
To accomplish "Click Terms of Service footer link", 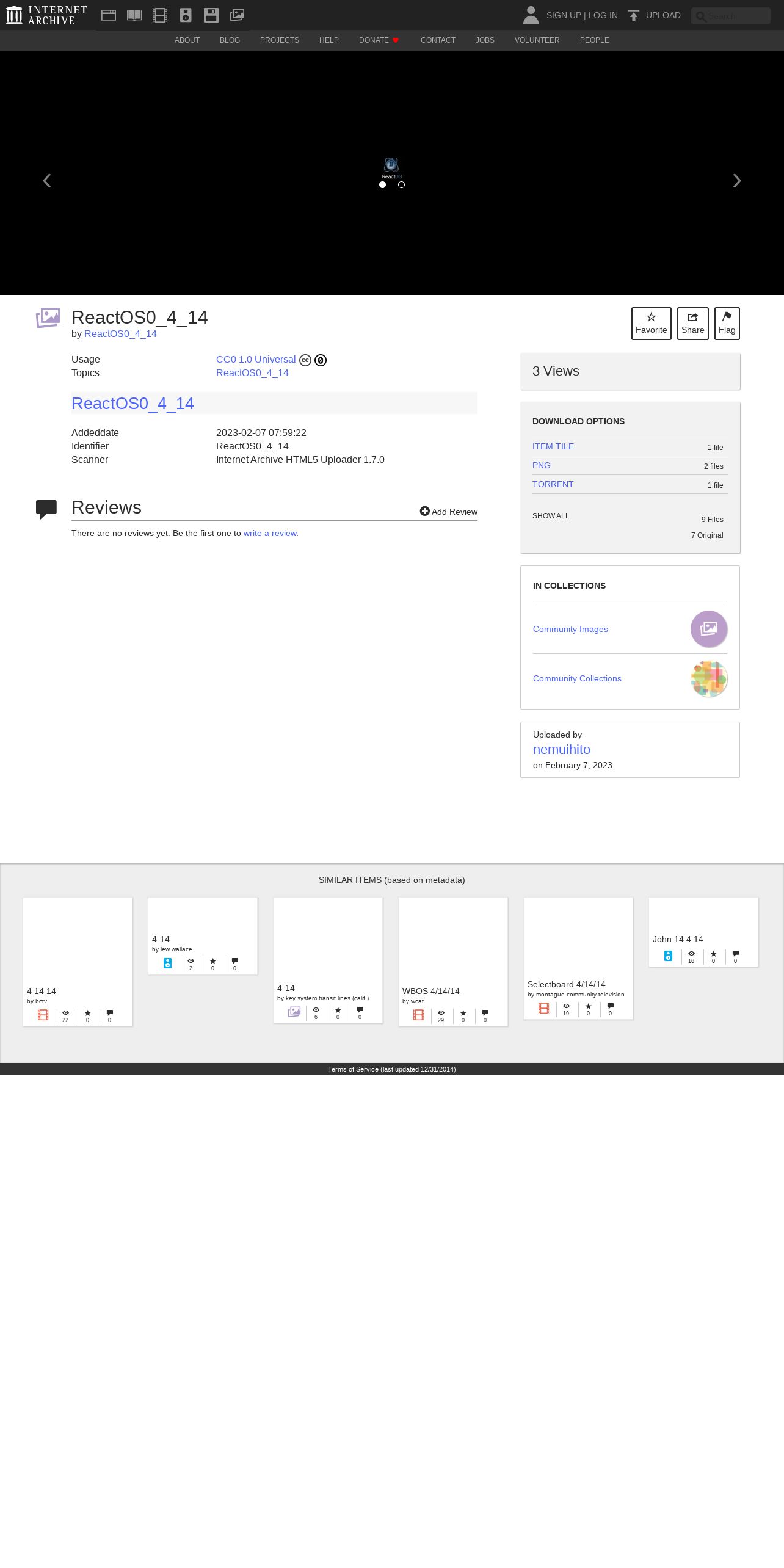I will pyautogui.click(x=392, y=1069).
